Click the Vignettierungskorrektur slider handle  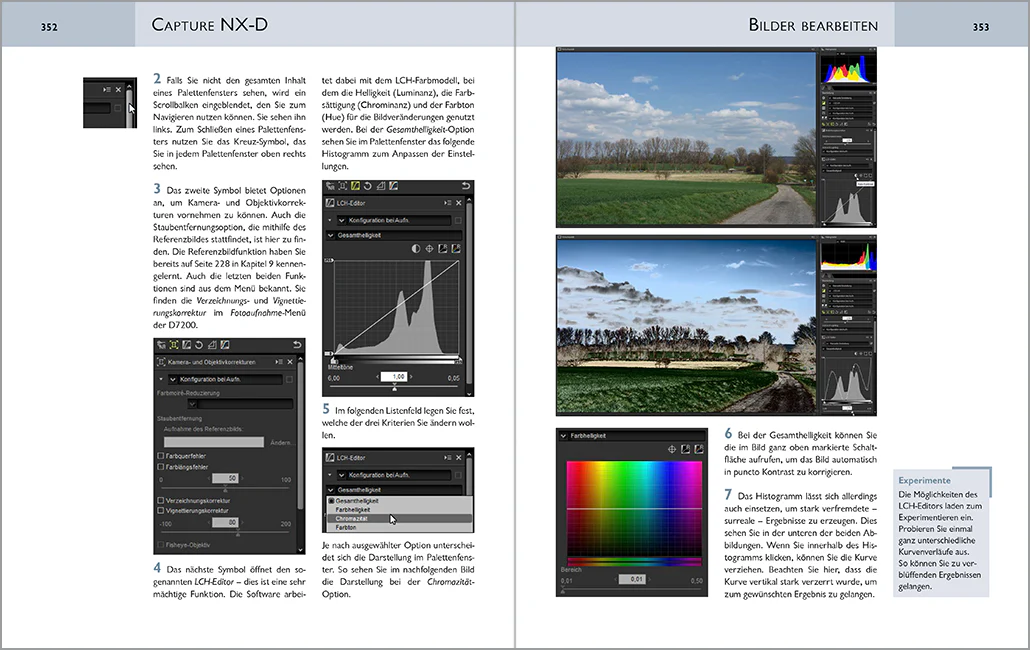point(238,533)
